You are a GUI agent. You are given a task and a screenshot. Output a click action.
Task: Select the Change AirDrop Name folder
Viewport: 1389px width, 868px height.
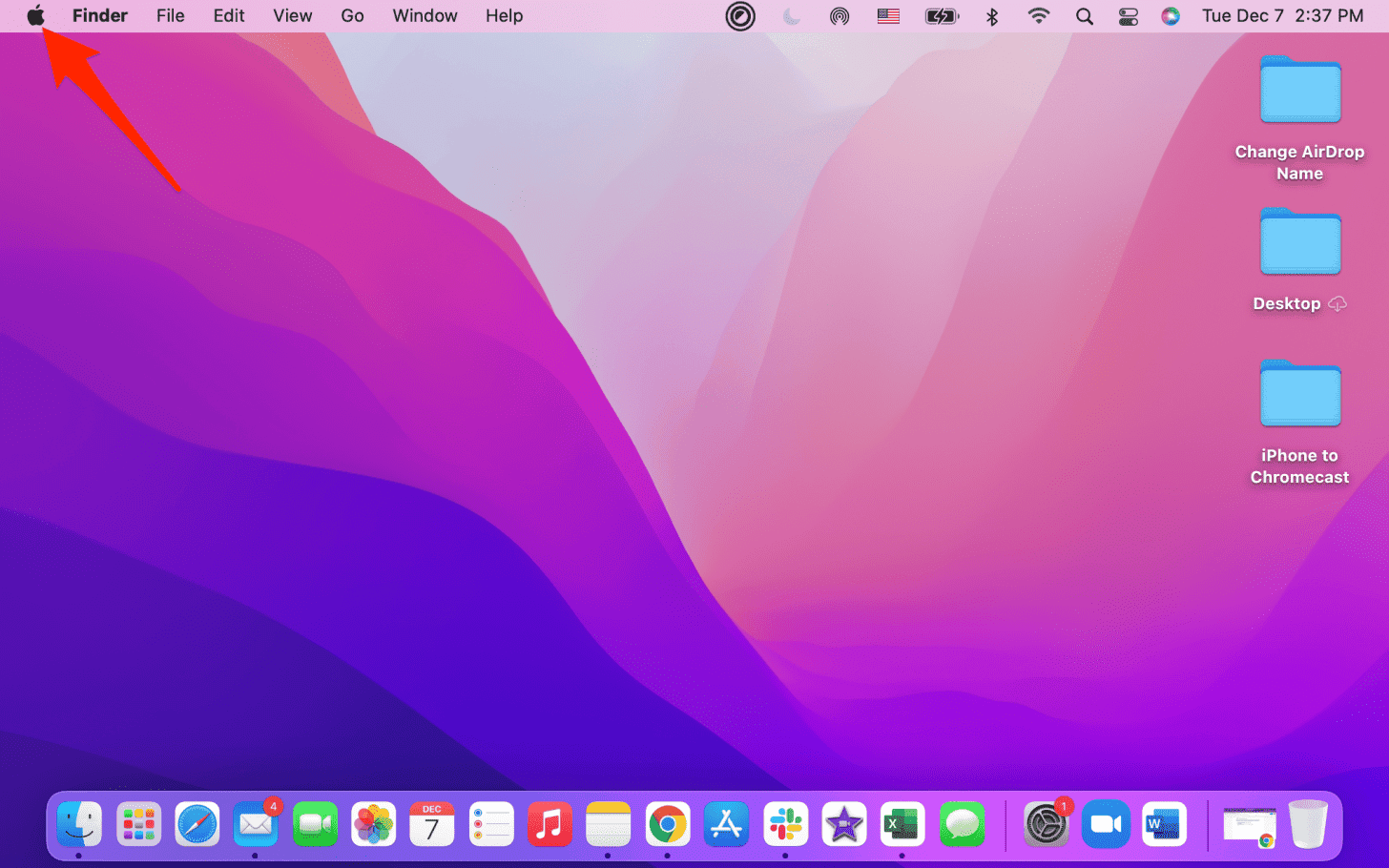coord(1299,92)
